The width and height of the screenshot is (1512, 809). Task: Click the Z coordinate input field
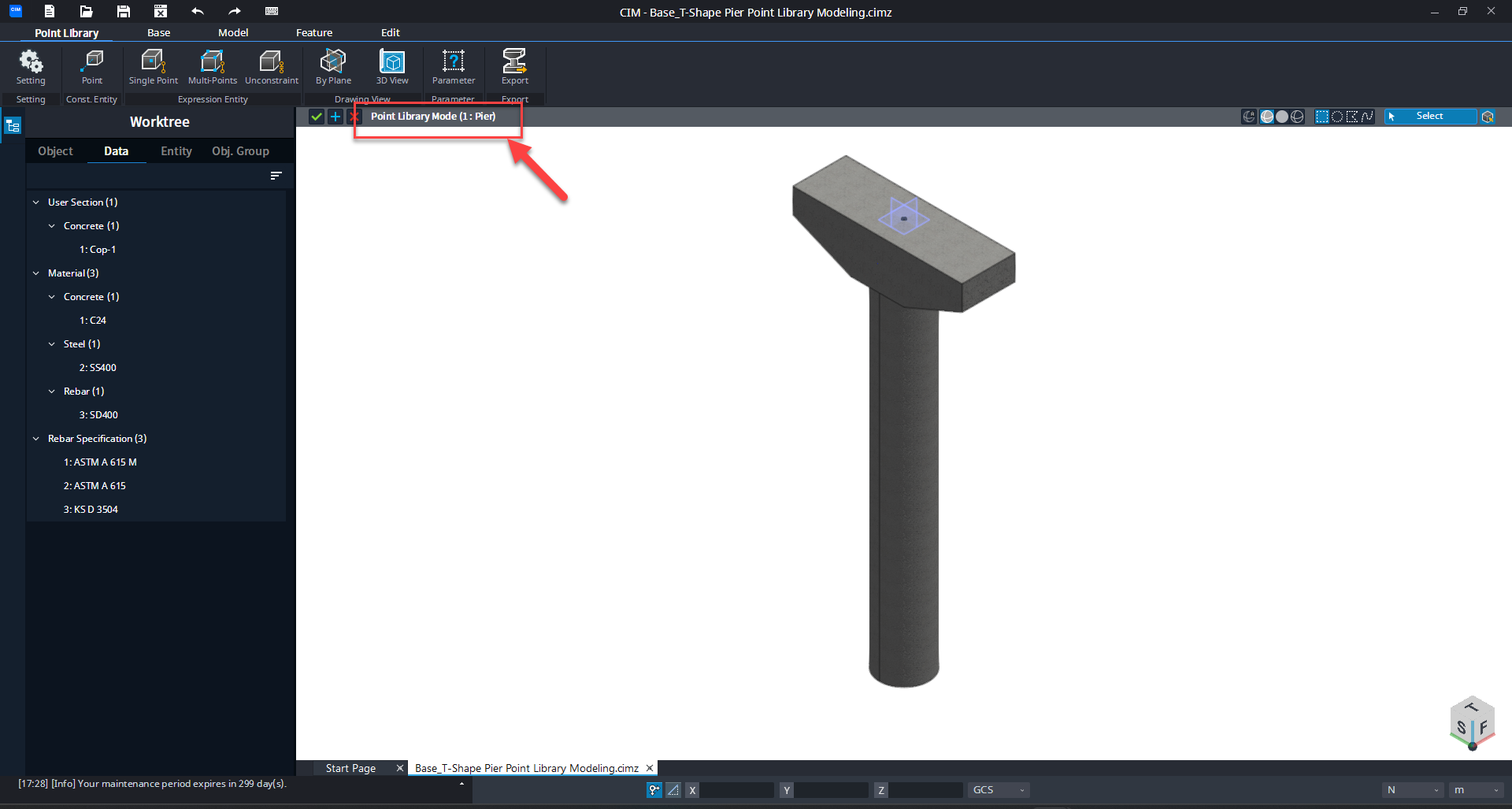tap(926, 790)
